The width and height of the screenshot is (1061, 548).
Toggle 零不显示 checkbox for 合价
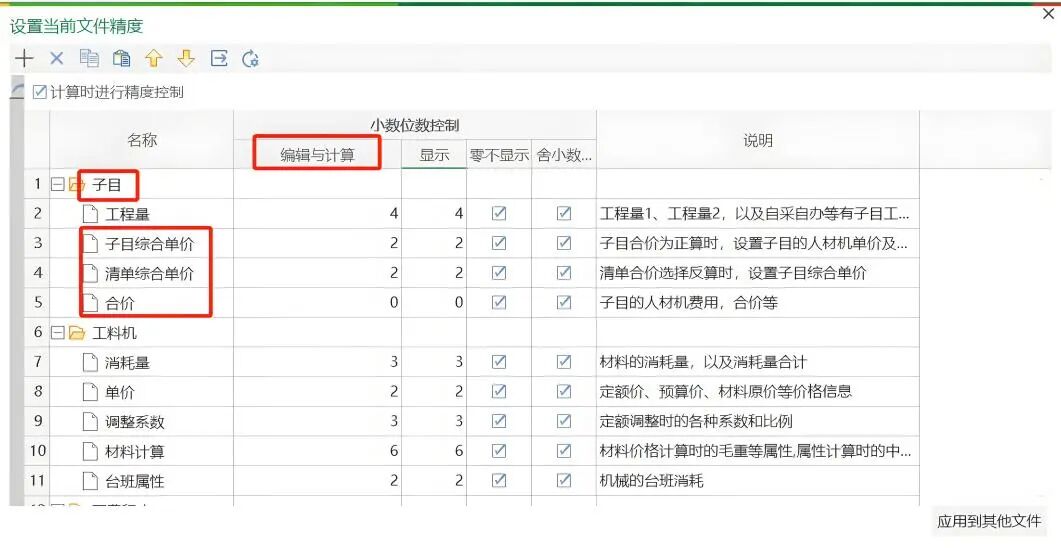tap(499, 302)
